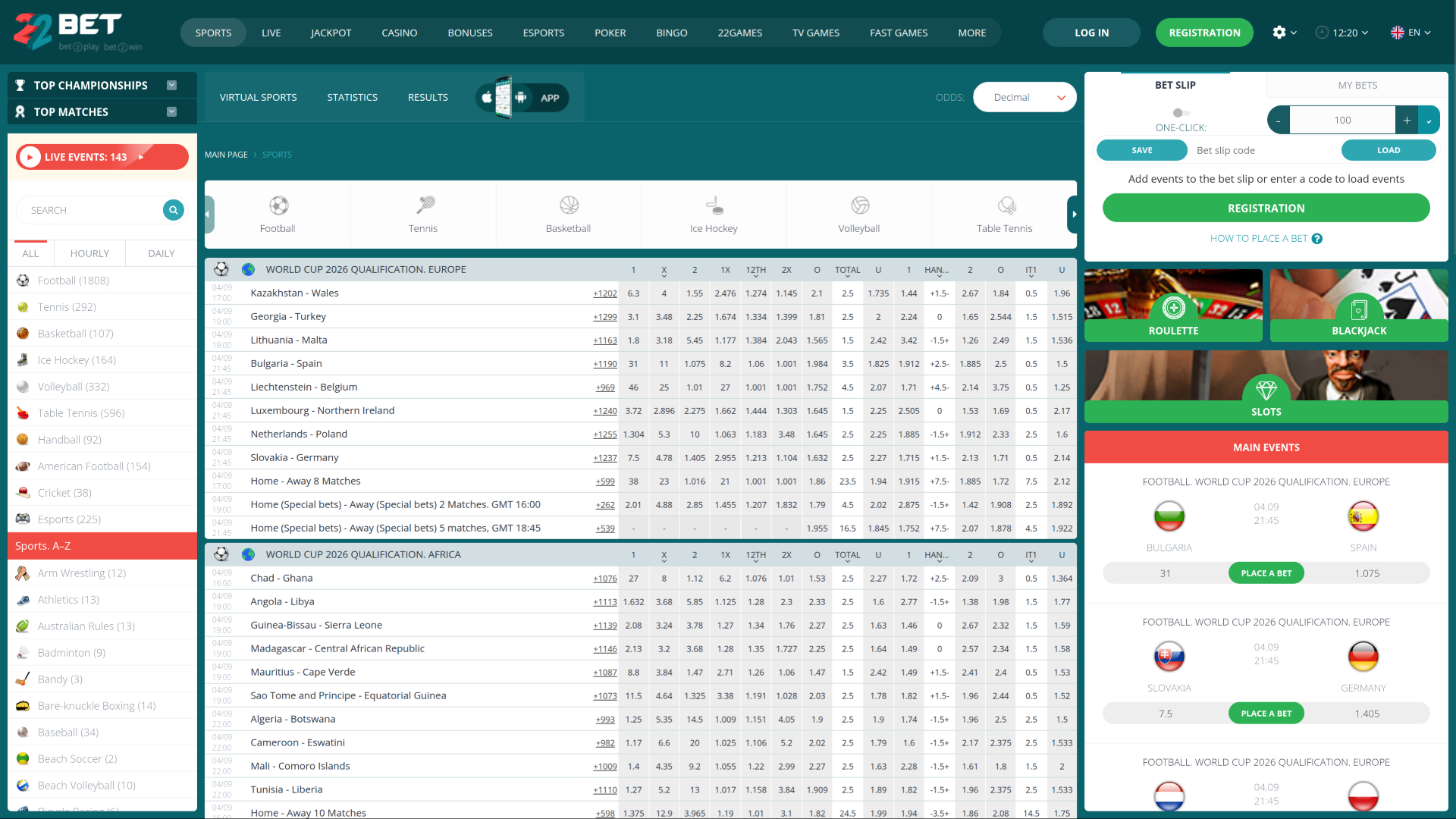The width and height of the screenshot is (1456, 819).
Task: Open the Ice Hockey sport category
Action: pyautogui.click(x=713, y=213)
